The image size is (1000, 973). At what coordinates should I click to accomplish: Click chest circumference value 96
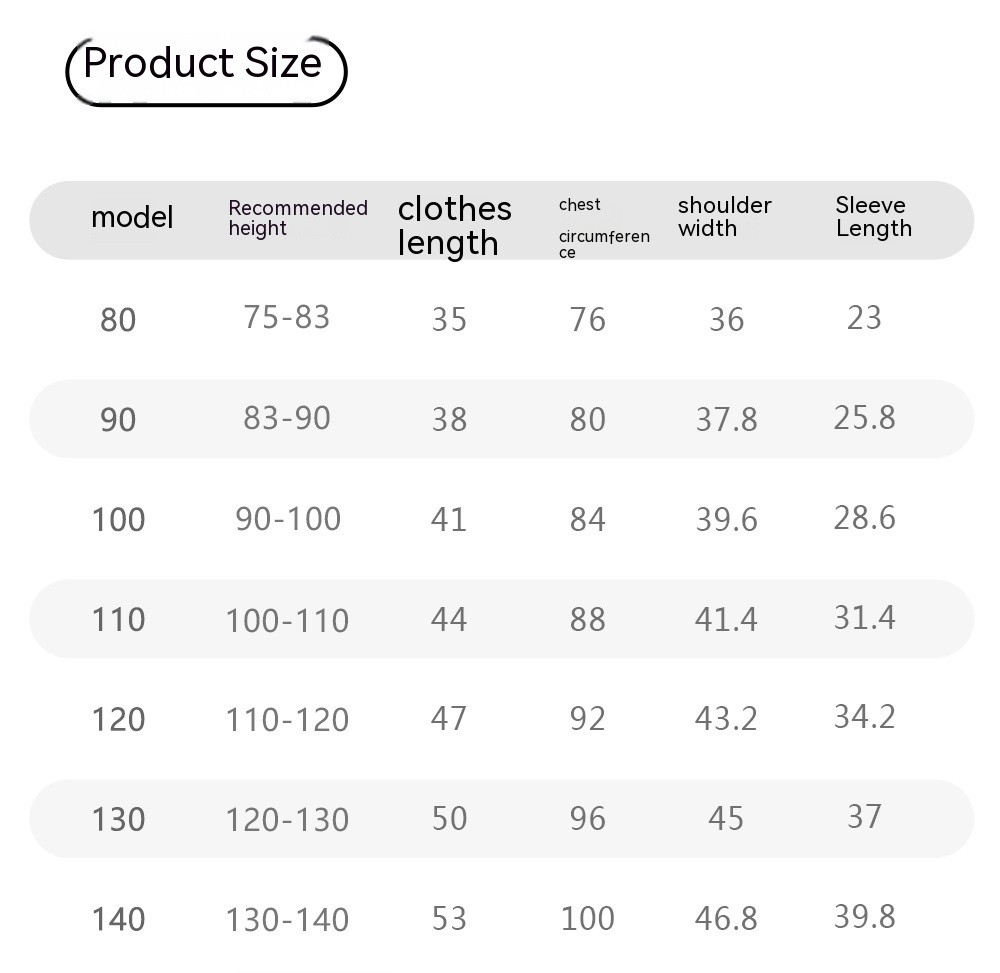tap(588, 819)
